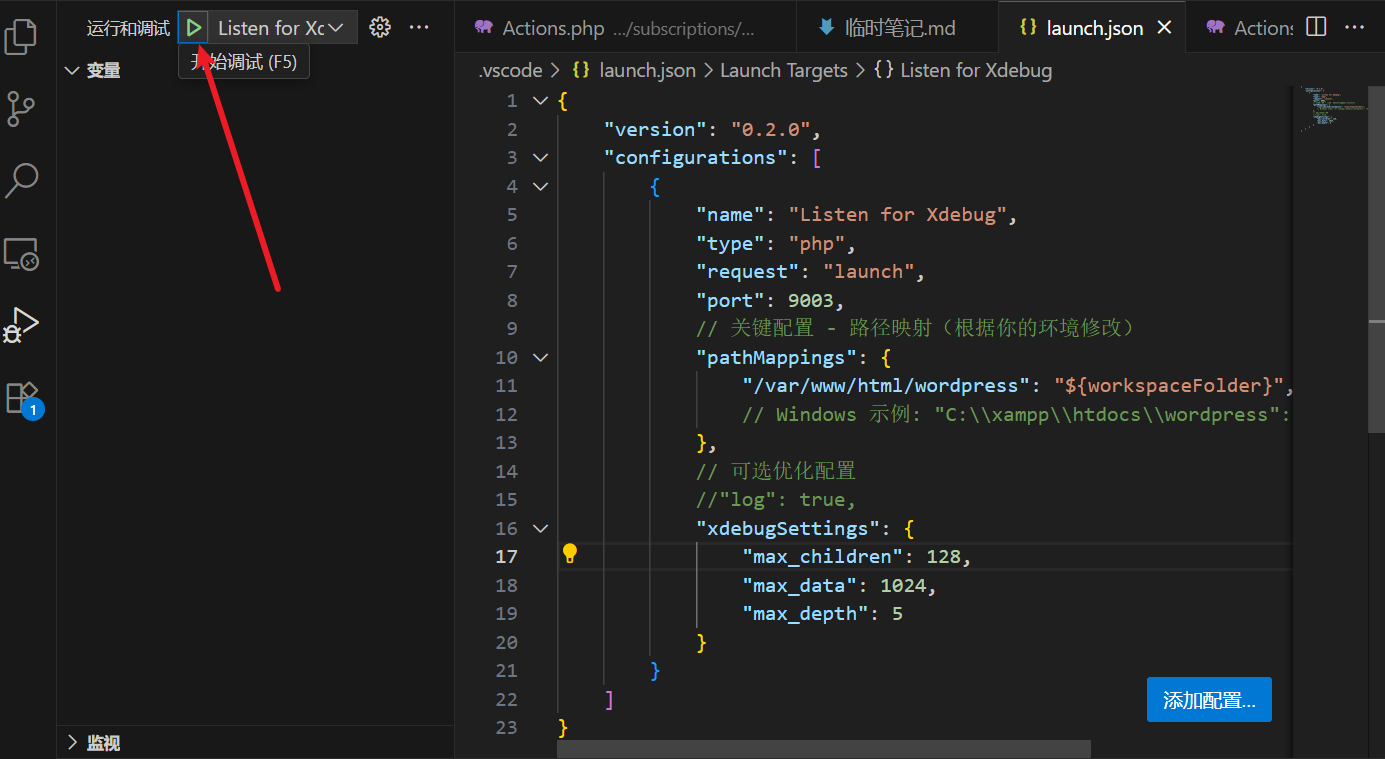1385x759 pixels.
Task: Fold the root object at line 1
Action: tap(540, 100)
